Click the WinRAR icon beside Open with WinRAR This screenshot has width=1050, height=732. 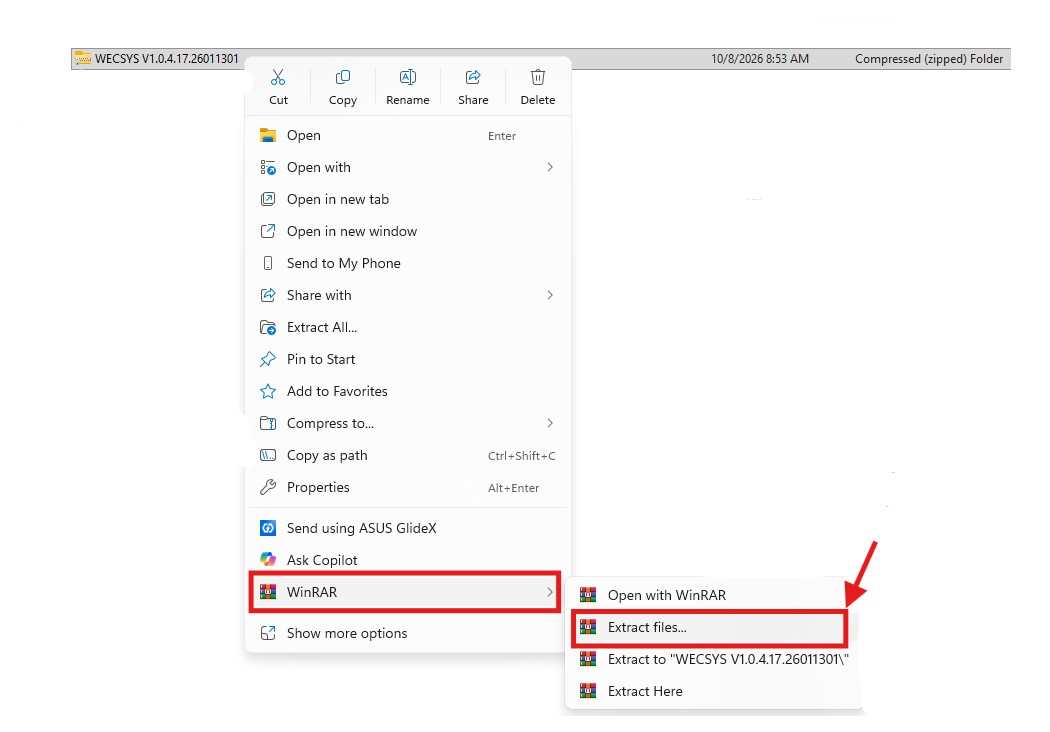click(x=588, y=595)
